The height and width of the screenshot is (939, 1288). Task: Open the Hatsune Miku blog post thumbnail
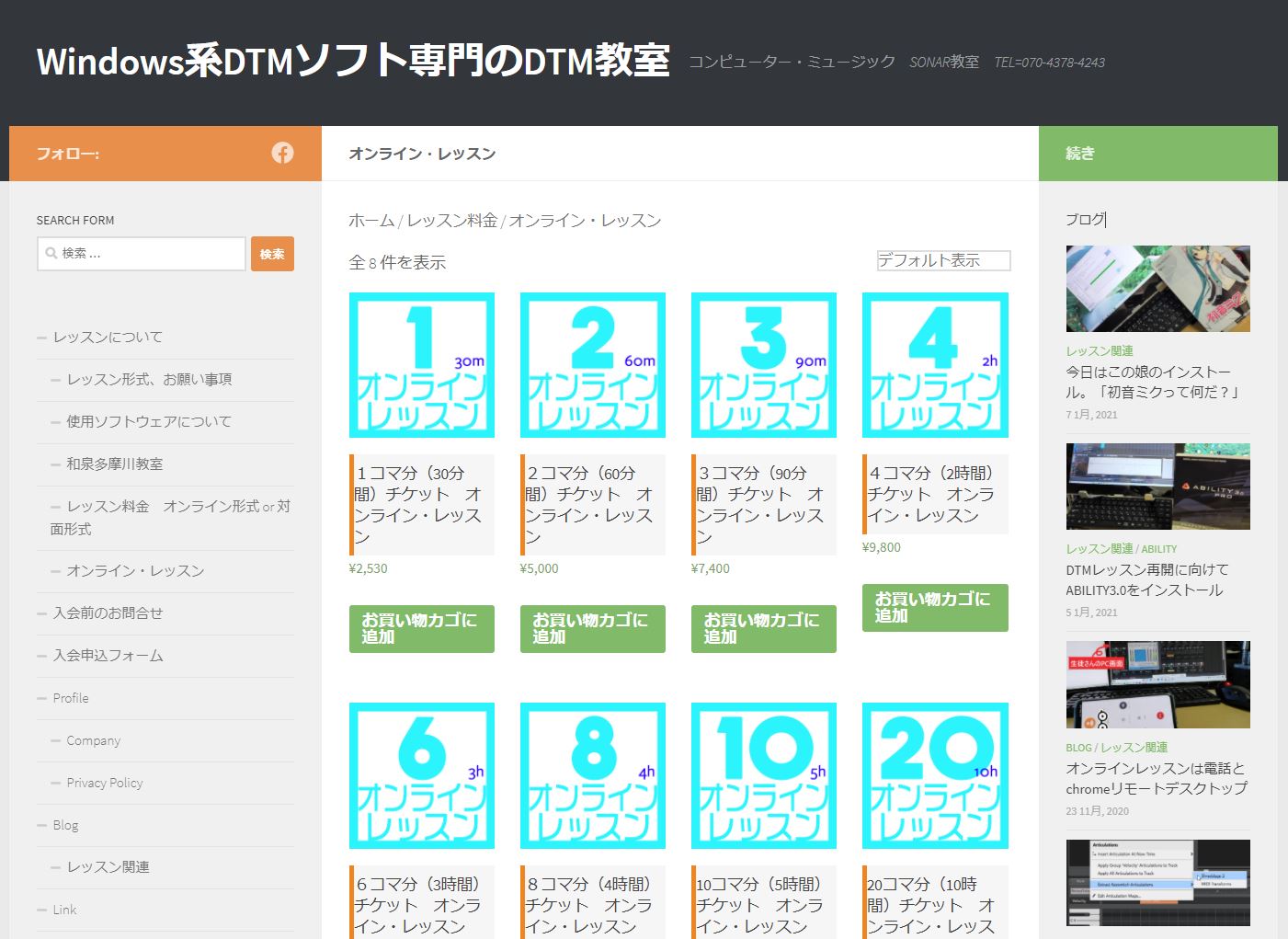pos(1157,289)
